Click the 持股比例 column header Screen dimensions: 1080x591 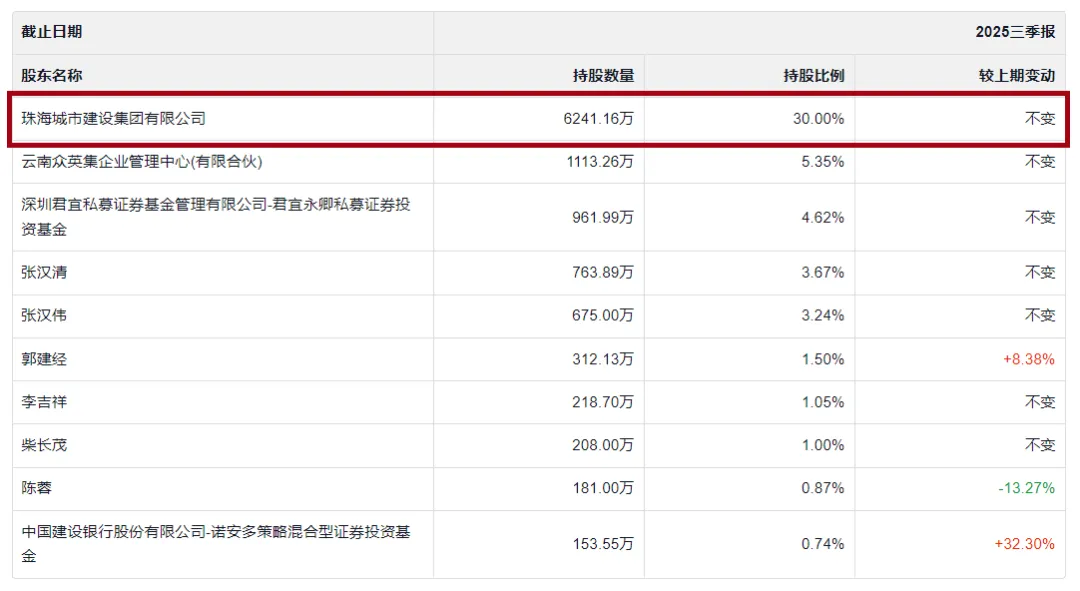click(813, 75)
